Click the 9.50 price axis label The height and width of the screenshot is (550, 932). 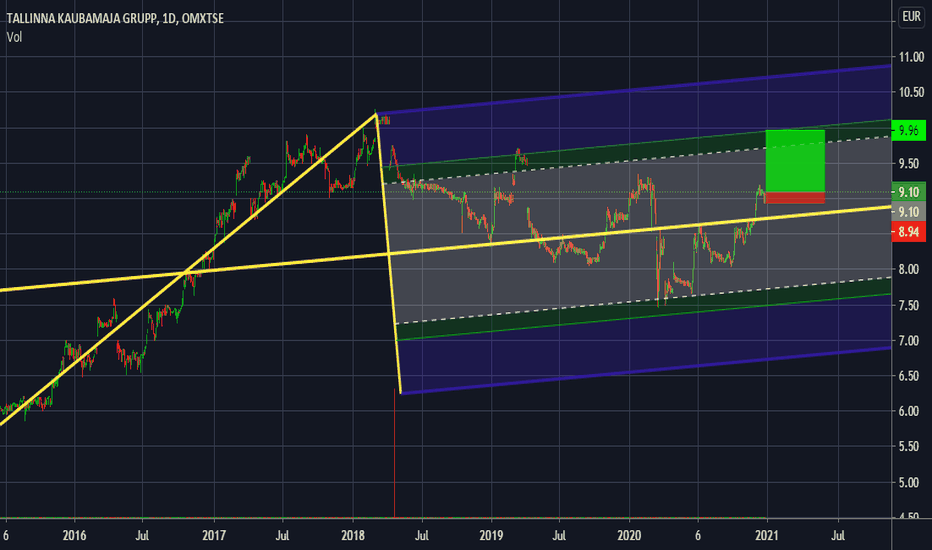(x=911, y=164)
